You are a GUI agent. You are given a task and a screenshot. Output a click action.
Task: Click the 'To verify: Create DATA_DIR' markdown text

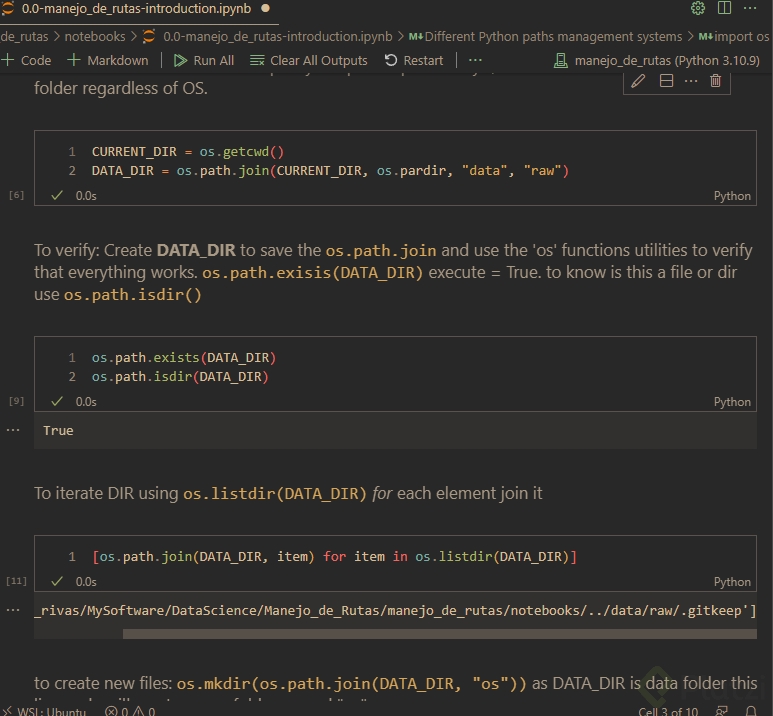click(393, 272)
